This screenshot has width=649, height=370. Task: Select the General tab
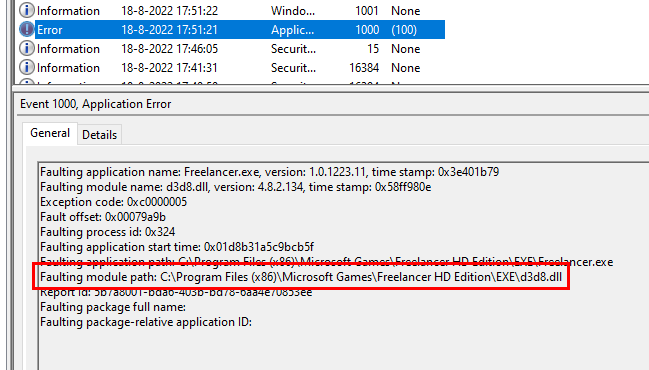[x=50, y=133]
